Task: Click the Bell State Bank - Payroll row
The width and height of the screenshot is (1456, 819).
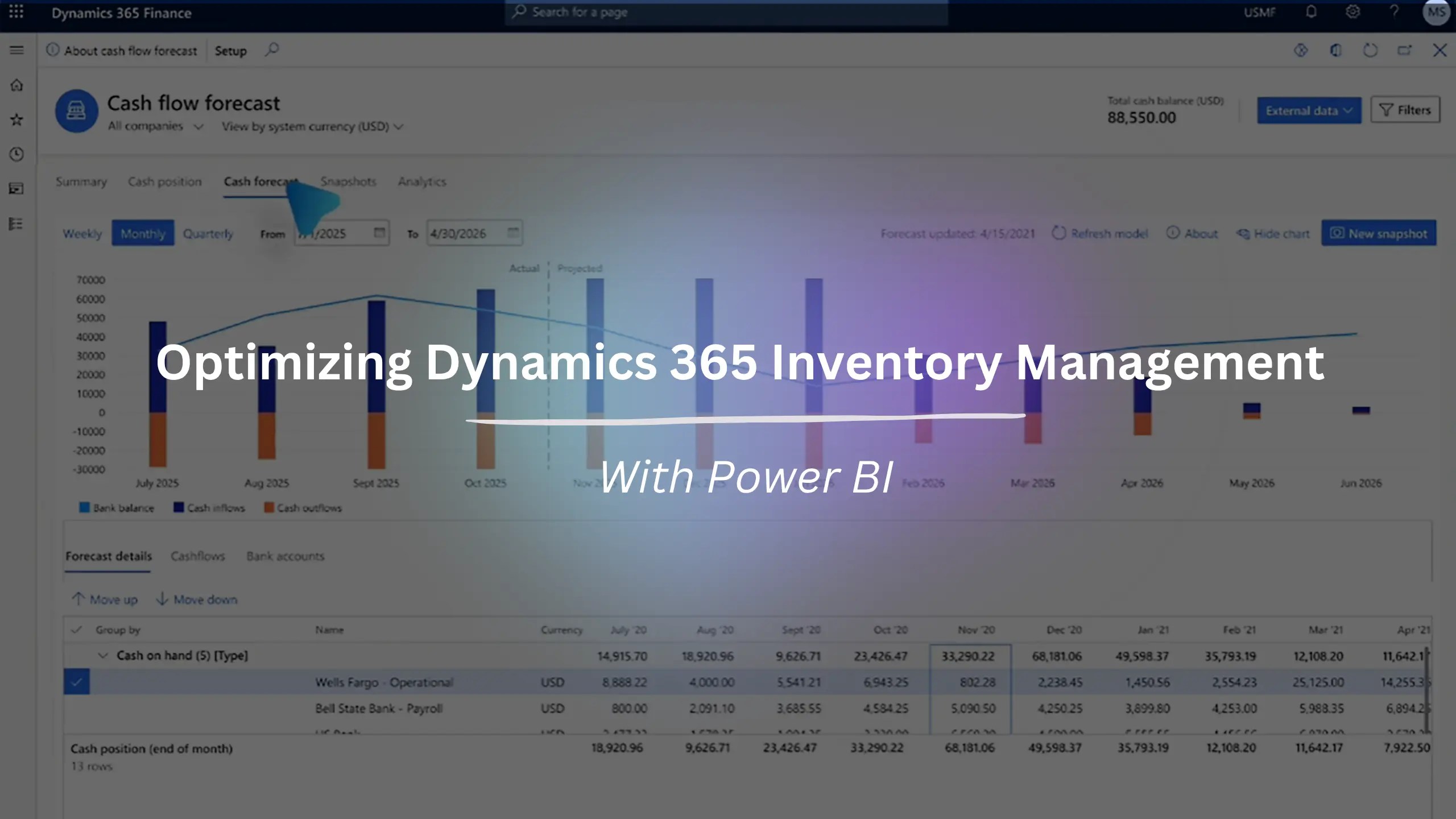Action: pos(746,709)
